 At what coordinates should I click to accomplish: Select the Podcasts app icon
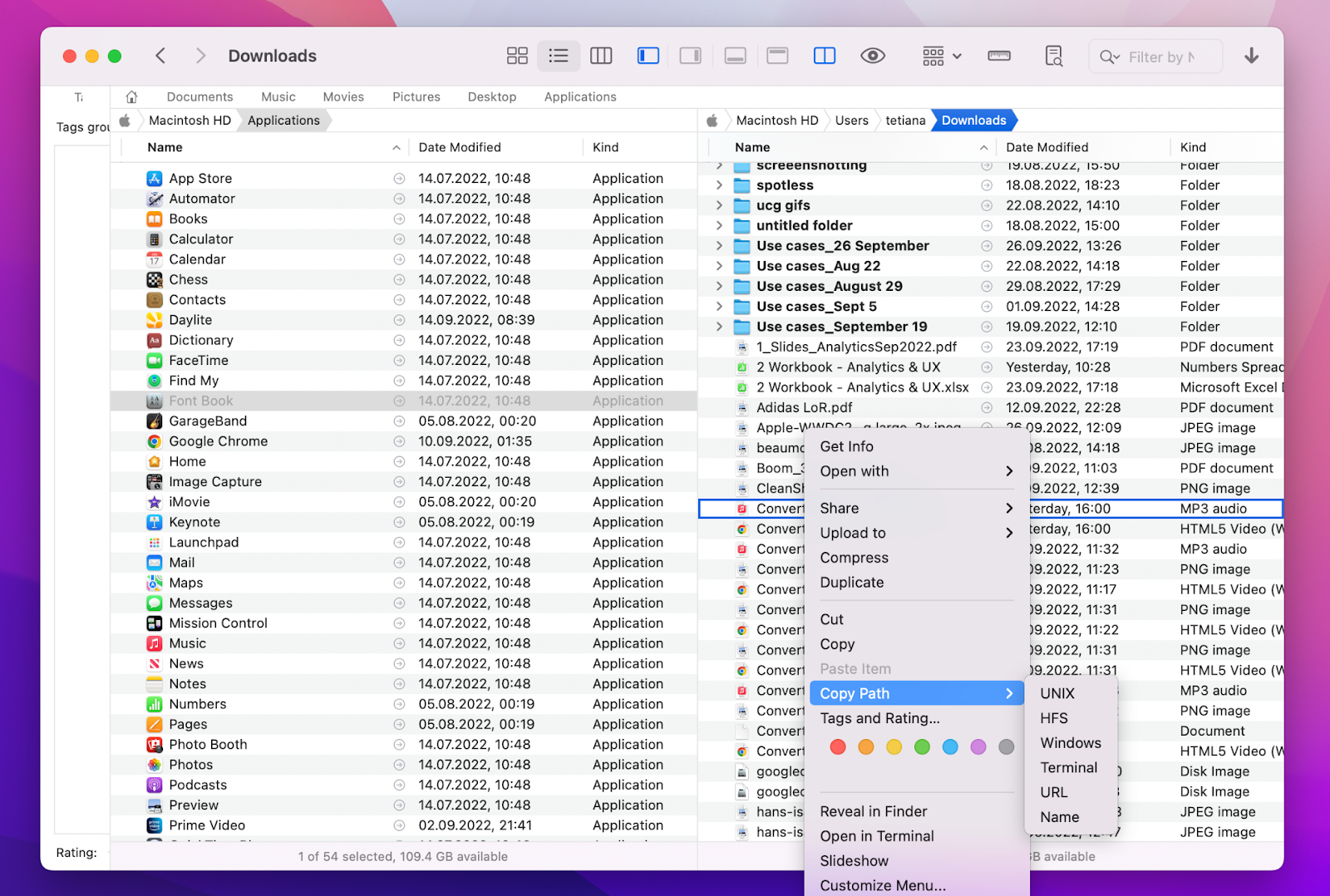(x=155, y=785)
